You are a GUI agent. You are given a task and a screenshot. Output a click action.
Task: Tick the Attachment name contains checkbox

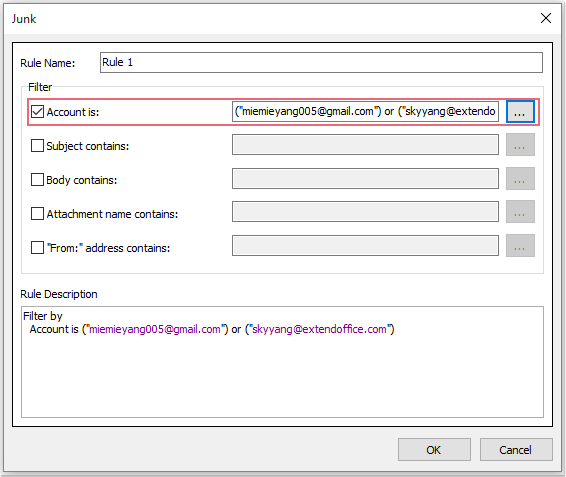[37, 213]
